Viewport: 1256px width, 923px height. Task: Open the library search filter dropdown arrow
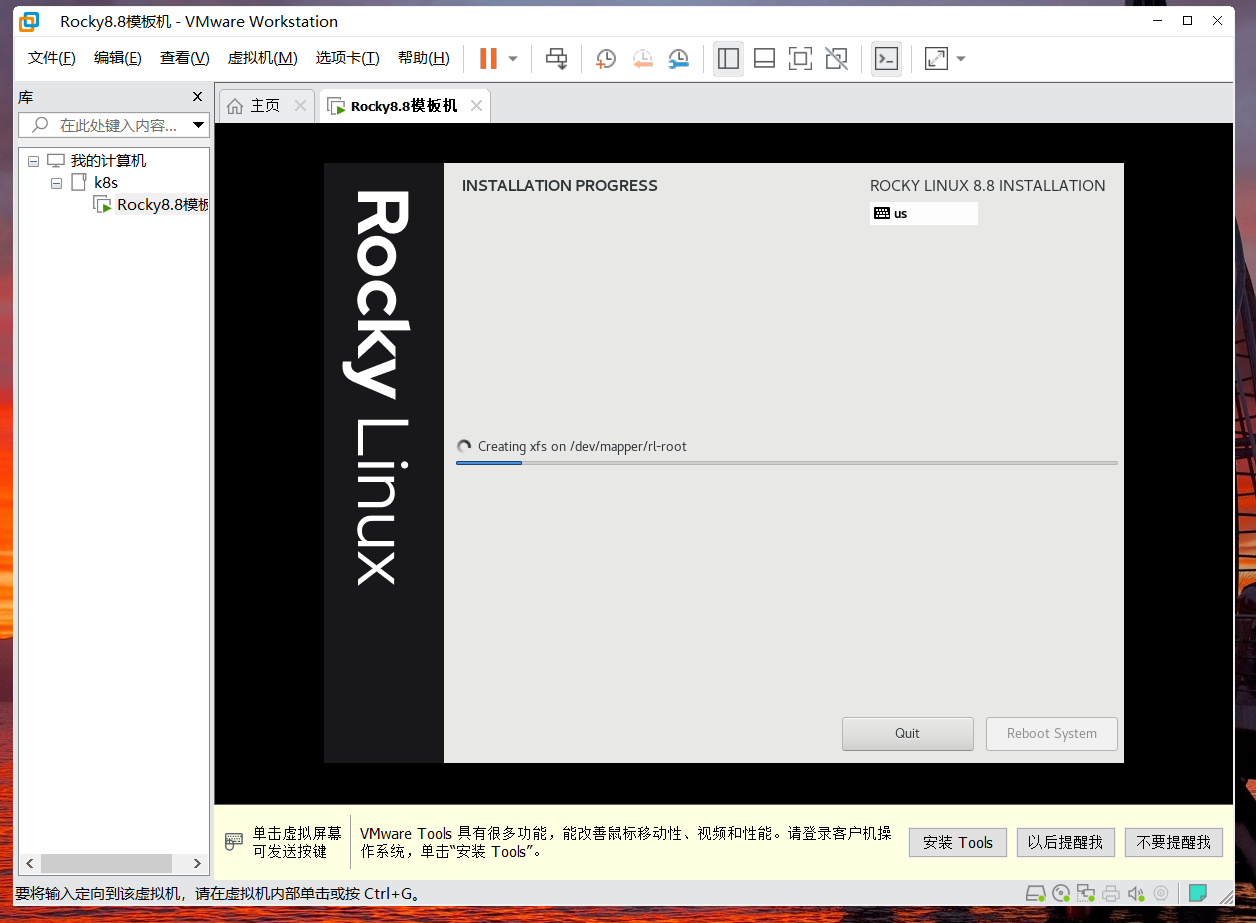[x=199, y=125]
